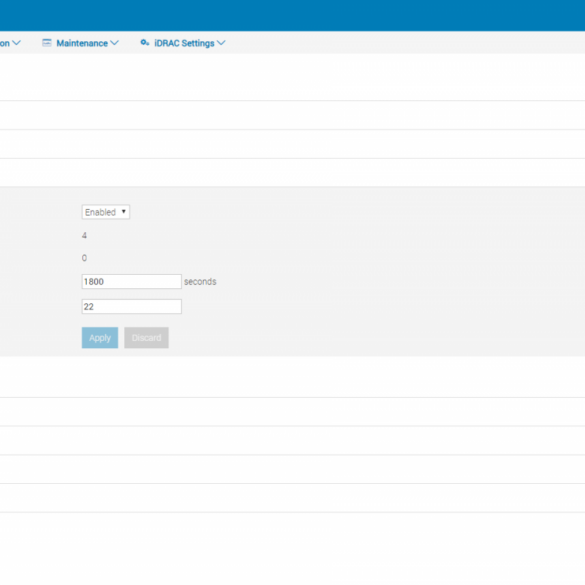Open the Enabled dropdown list
The height and width of the screenshot is (585, 585).
106,212
